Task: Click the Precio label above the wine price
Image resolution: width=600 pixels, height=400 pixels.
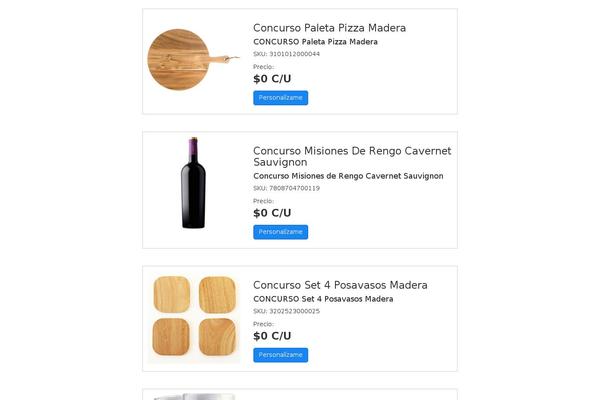Action: (263, 201)
